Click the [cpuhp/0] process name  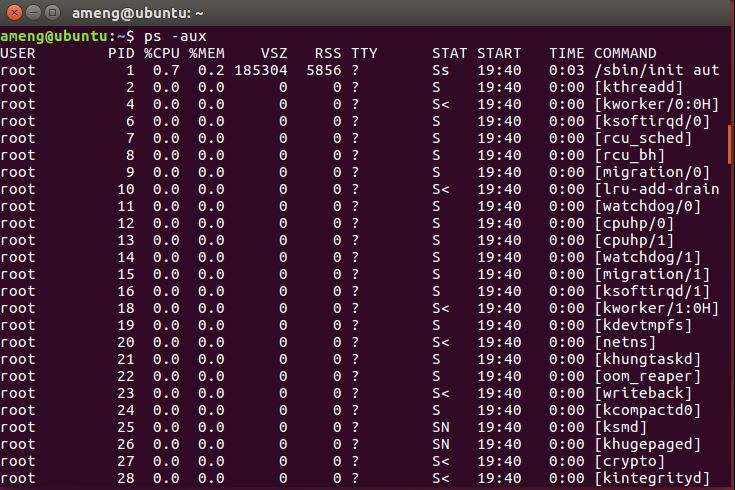click(634, 223)
